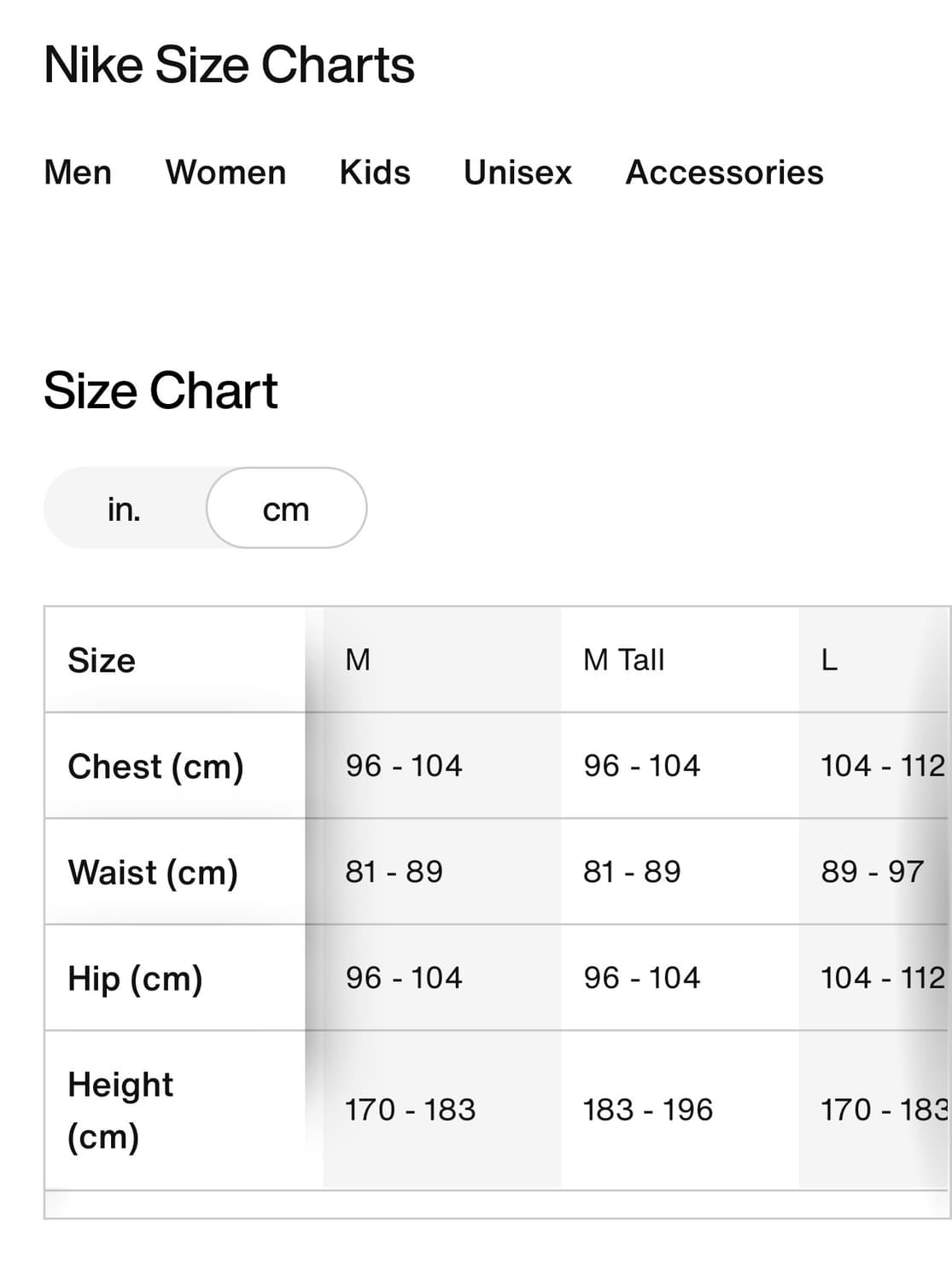952x1281 pixels.
Task: Click the Height (cm) row label
Action: [120, 1109]
